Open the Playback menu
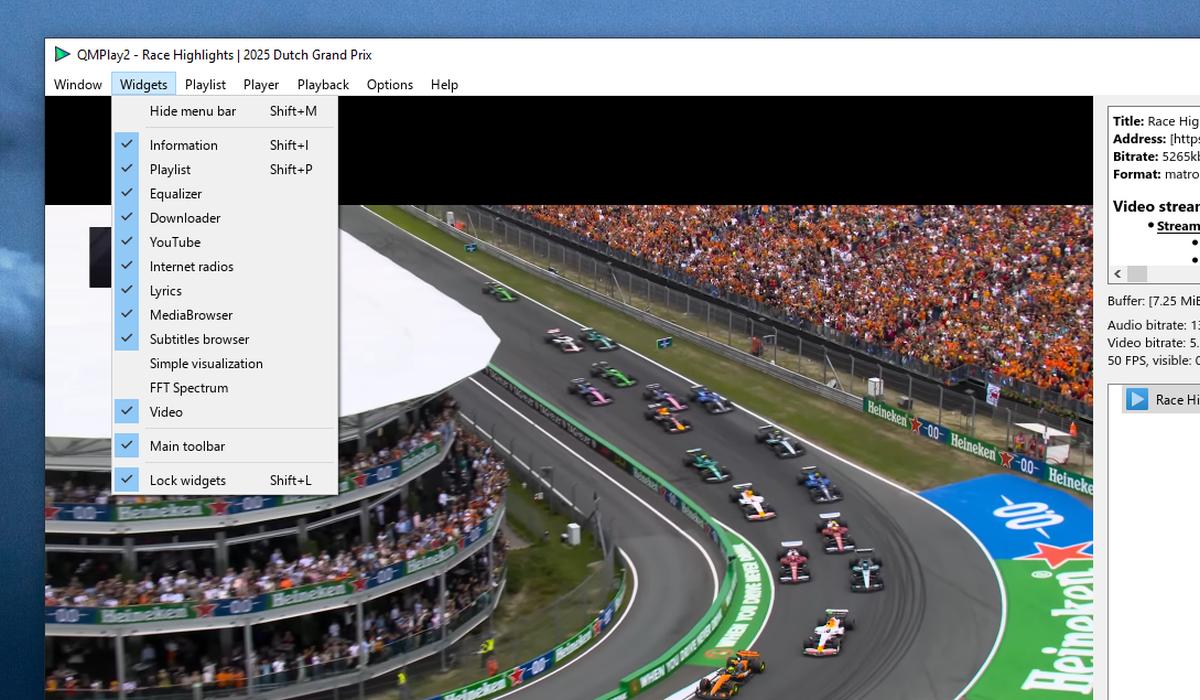Screen dimensions: 1200x700 tap(322, 84)
